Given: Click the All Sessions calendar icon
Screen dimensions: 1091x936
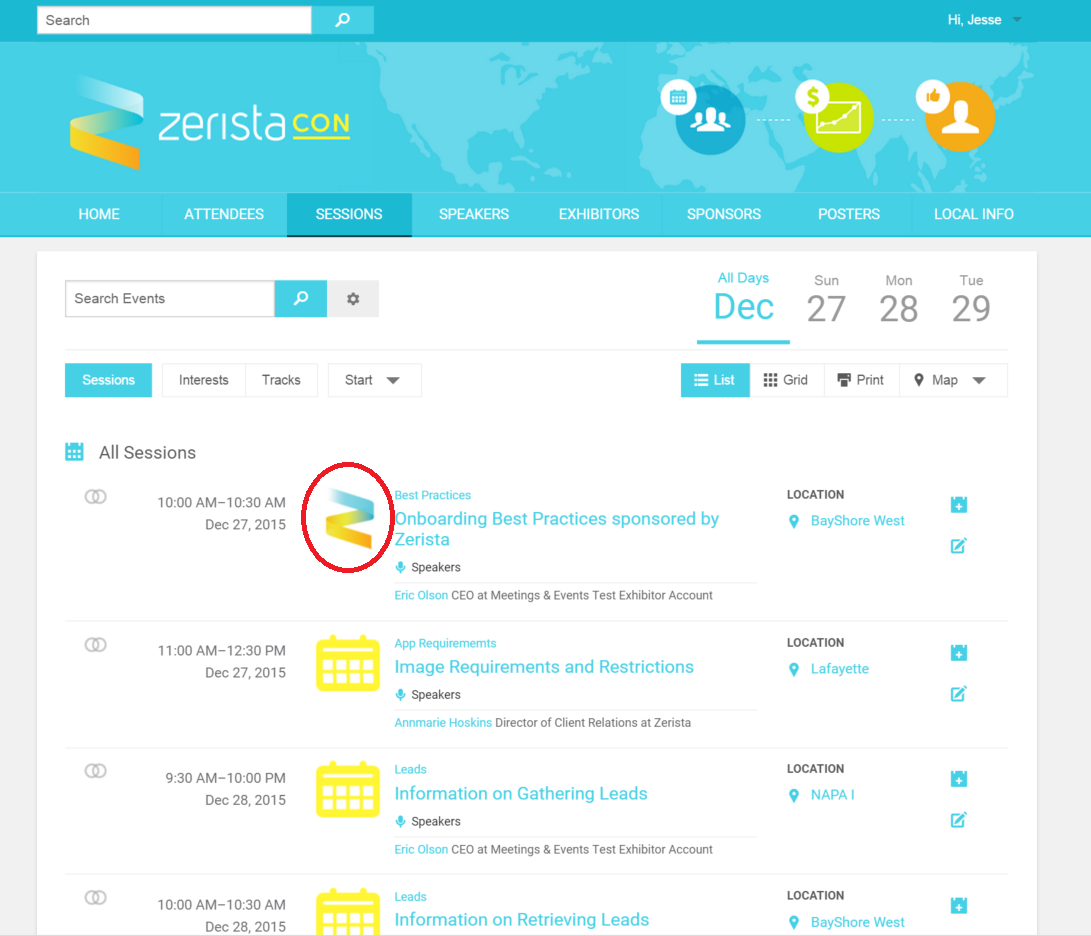Looking at the screenshot, I should pyautogui.click(x=74, y=452).
